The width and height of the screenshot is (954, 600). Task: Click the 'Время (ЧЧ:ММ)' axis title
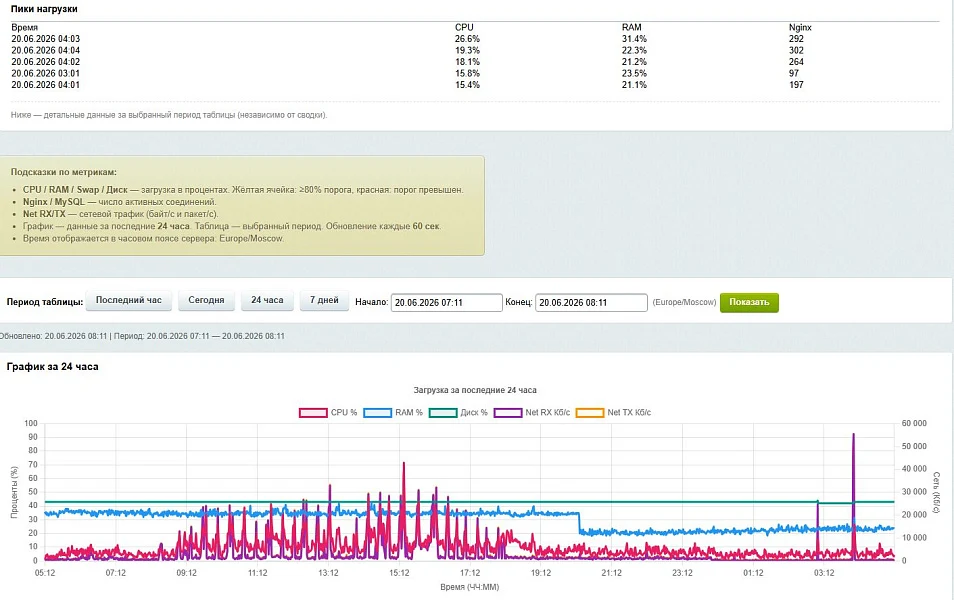click(x=470, y=588)
